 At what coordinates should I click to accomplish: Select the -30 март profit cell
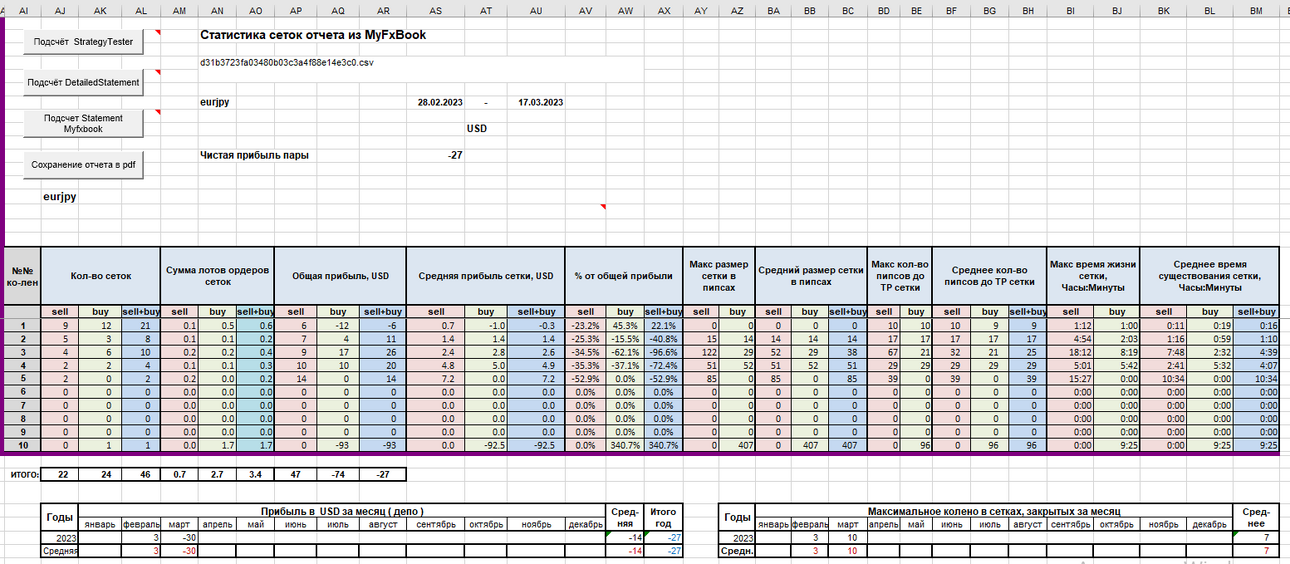(x=179, y=537)
